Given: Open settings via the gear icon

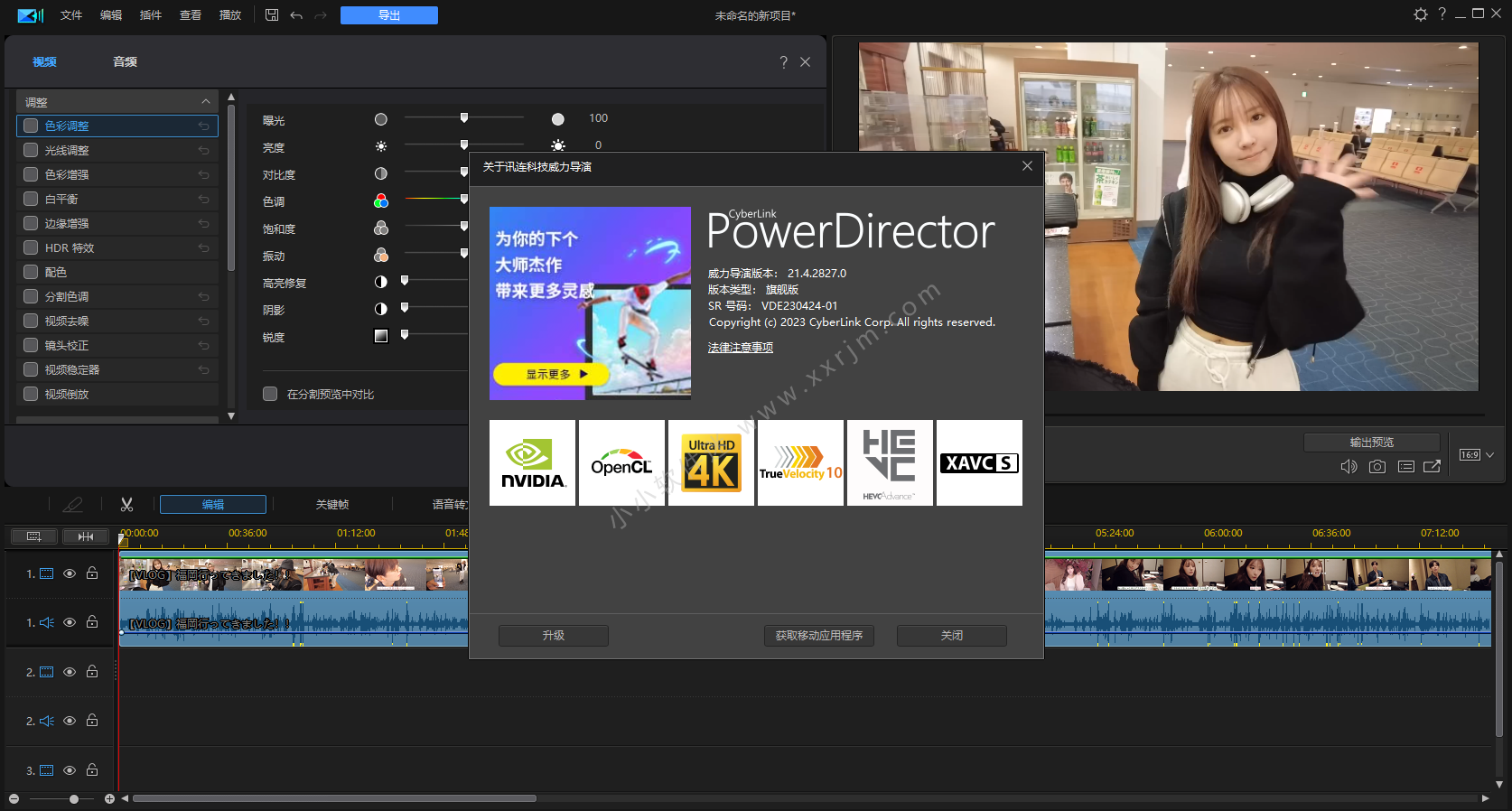Looking at the screenshot, I should (1421, 14).
